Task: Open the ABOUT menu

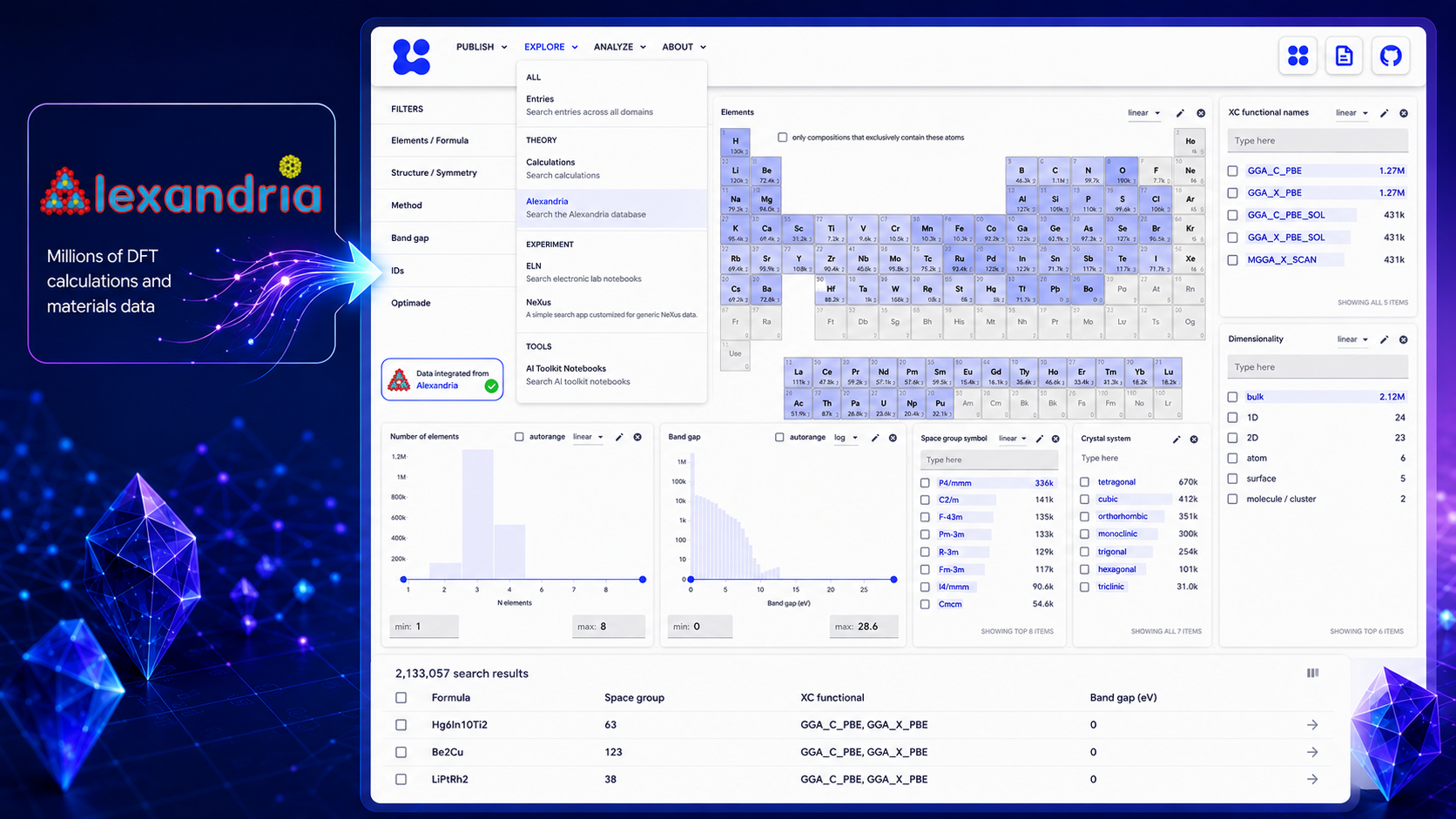Action: tap(684, 47)
